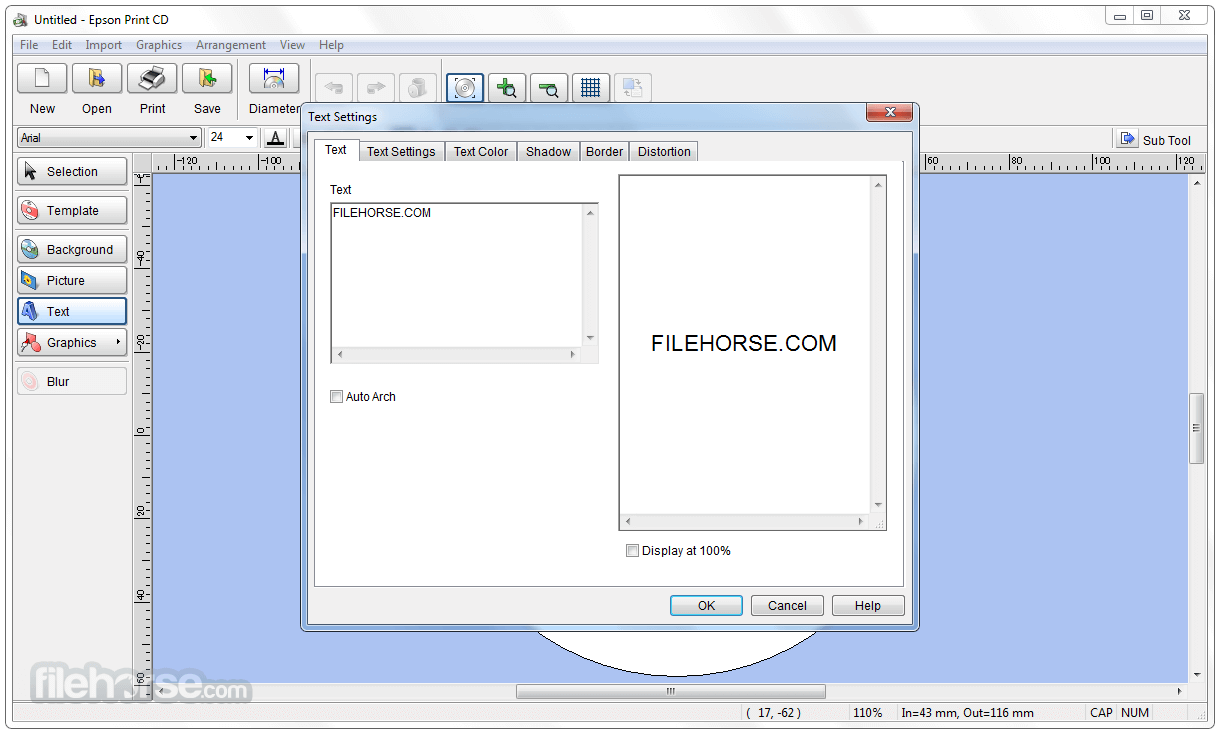Select the fit-disc-to-window view icon

tap(464, 88)
